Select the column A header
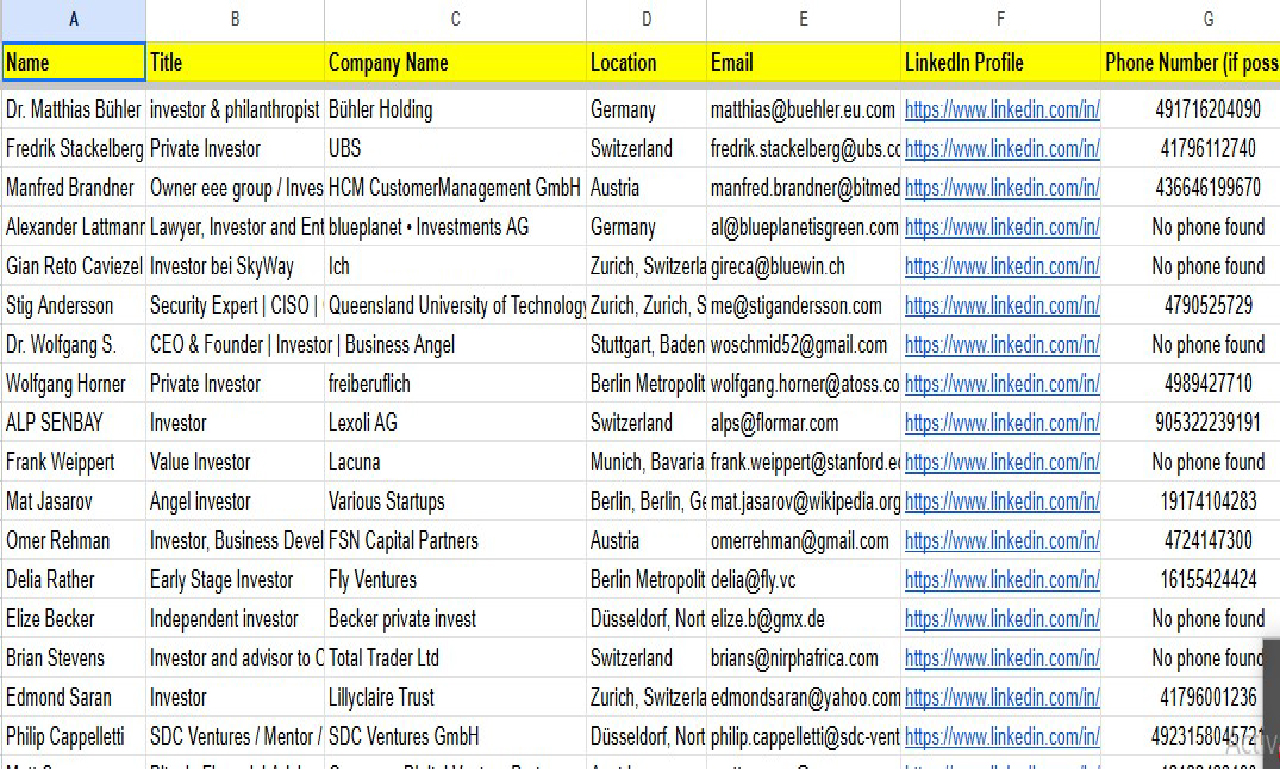 73,19
